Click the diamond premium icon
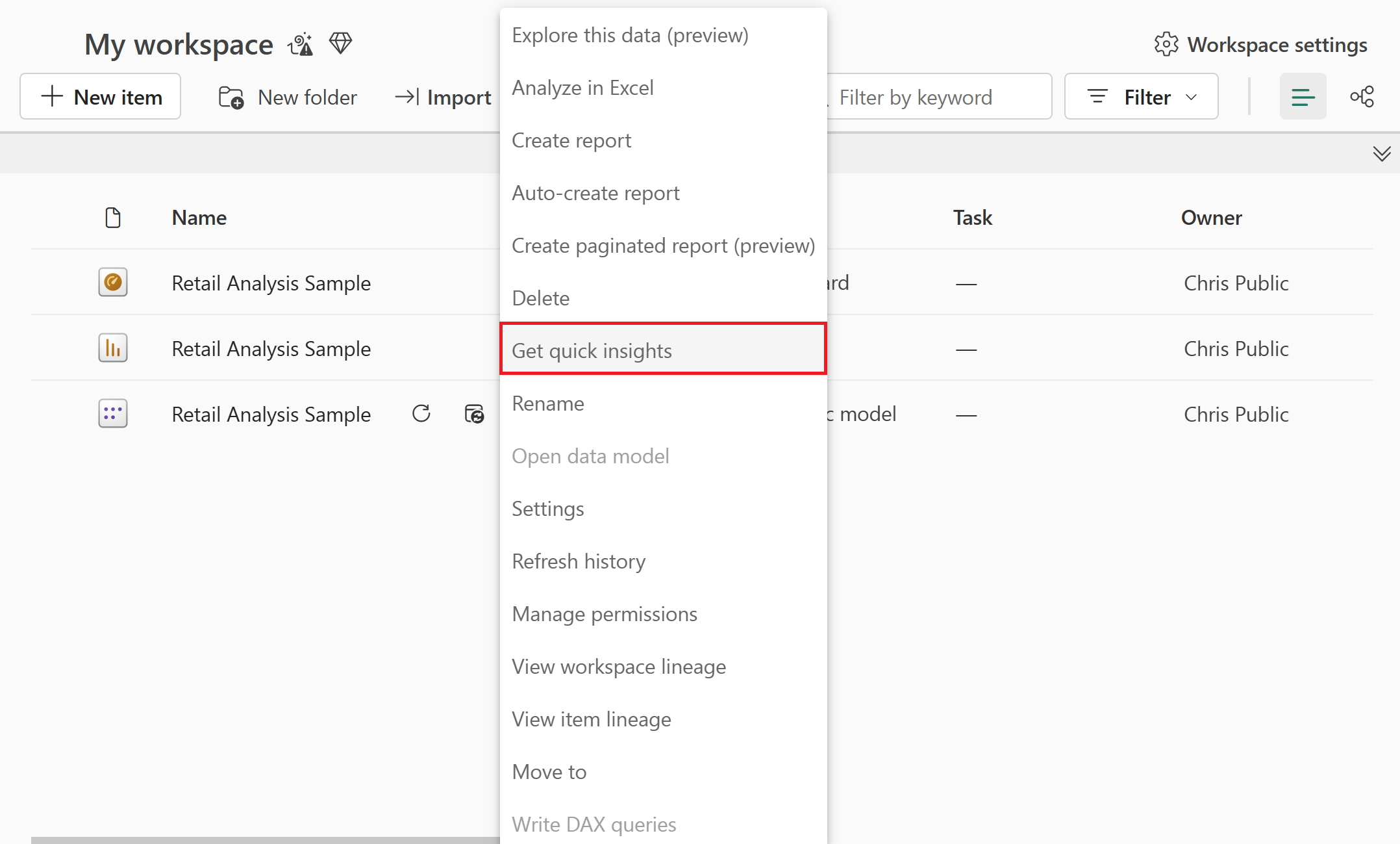 340,44
